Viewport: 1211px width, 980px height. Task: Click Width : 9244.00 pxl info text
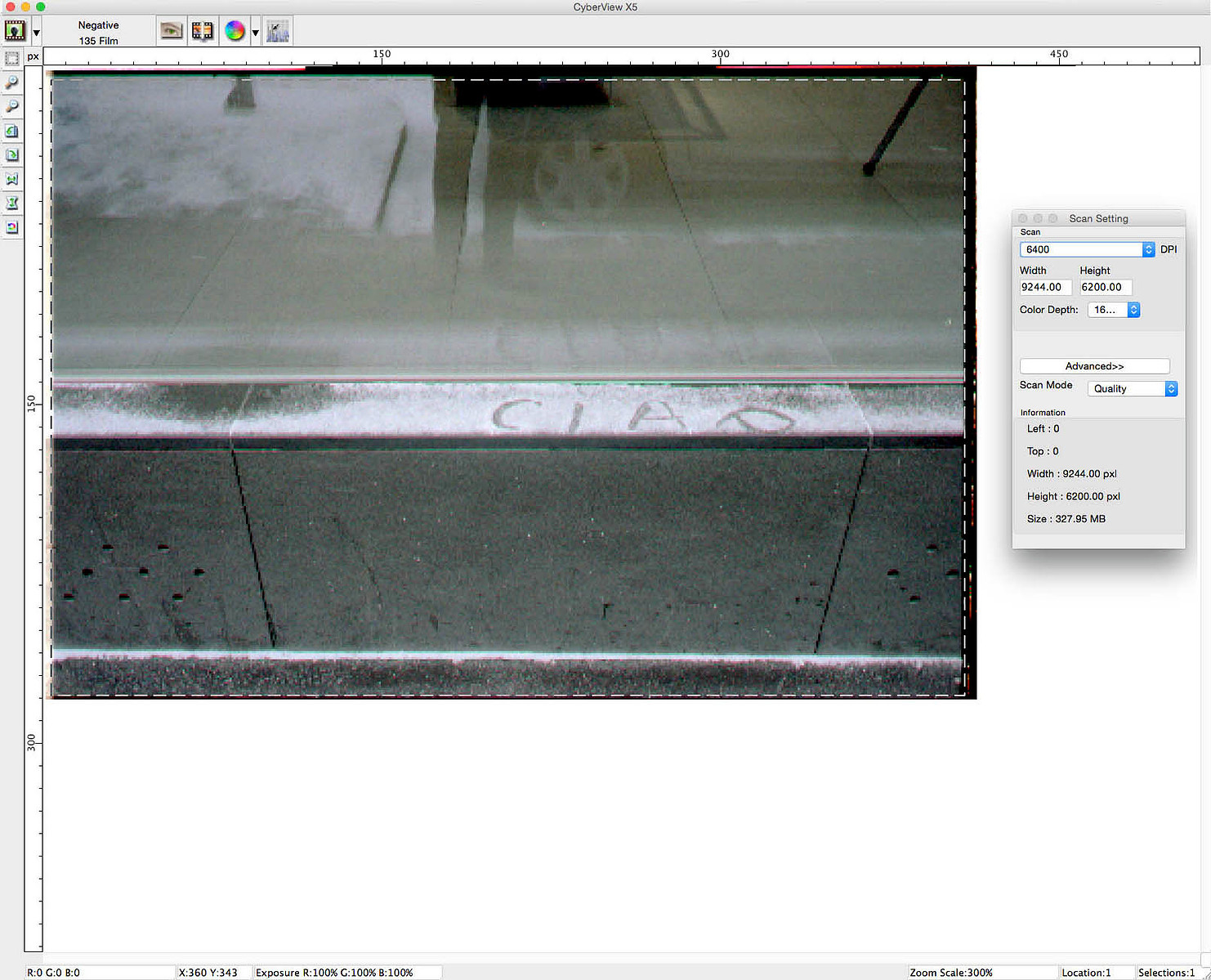pyautogui.click(x=1071, y=474)
